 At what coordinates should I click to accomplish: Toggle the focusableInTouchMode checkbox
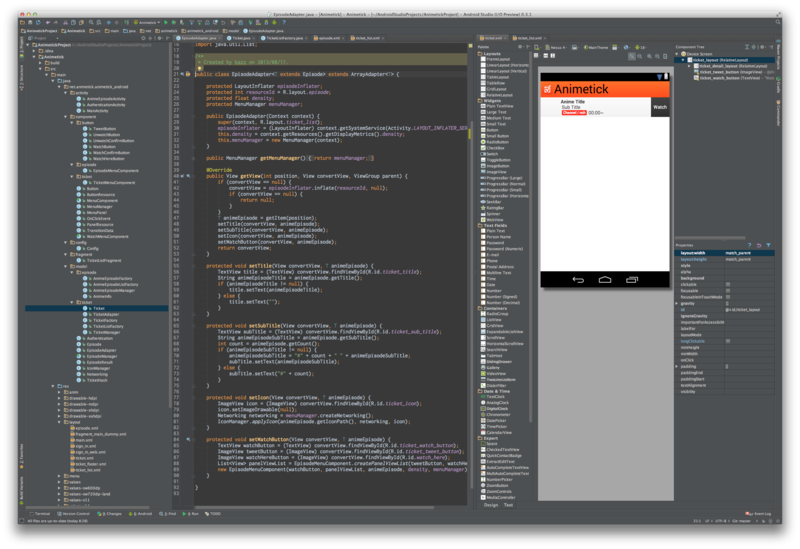pos(728,296)
